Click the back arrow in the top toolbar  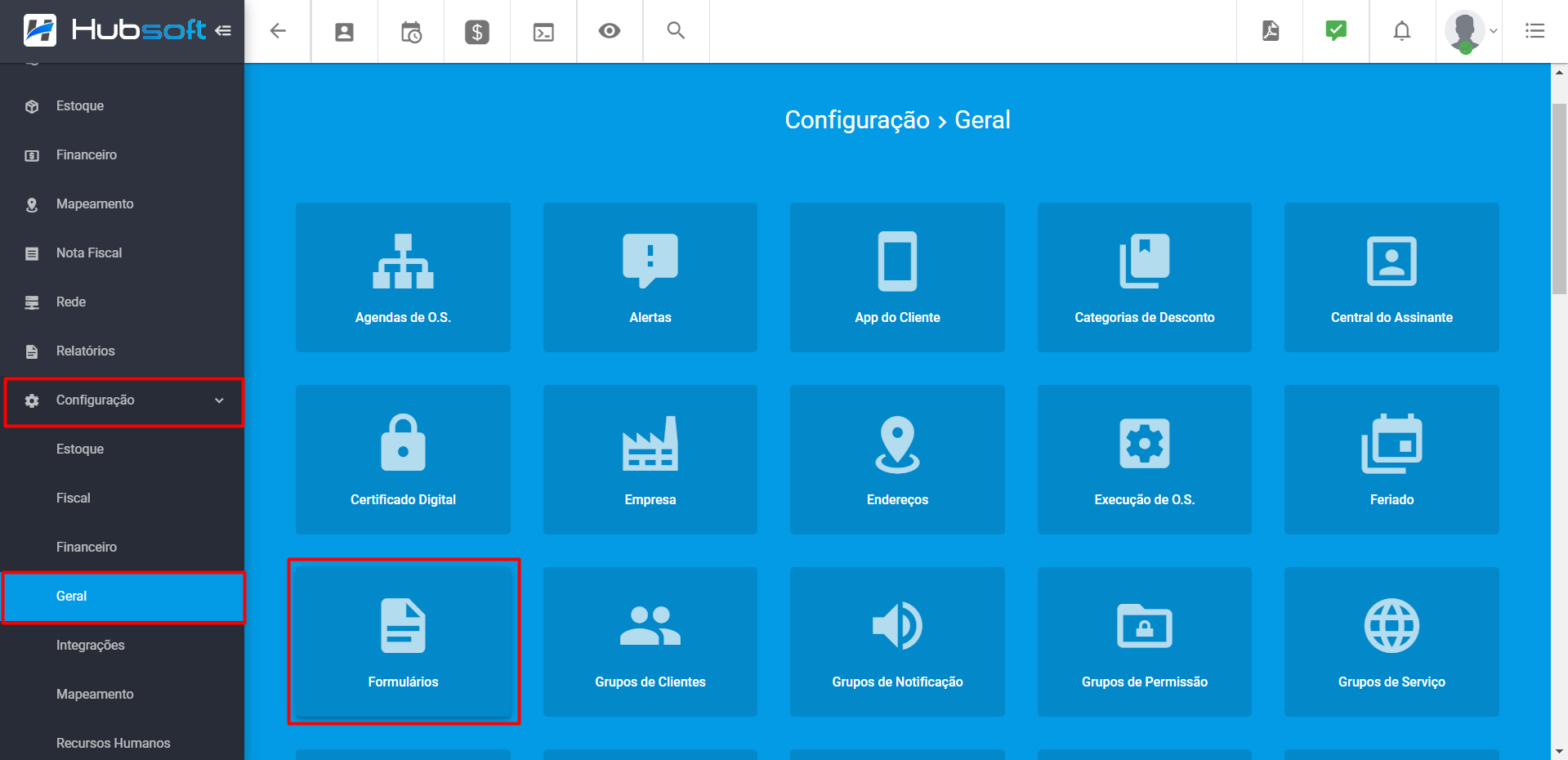tap(278, 31)
